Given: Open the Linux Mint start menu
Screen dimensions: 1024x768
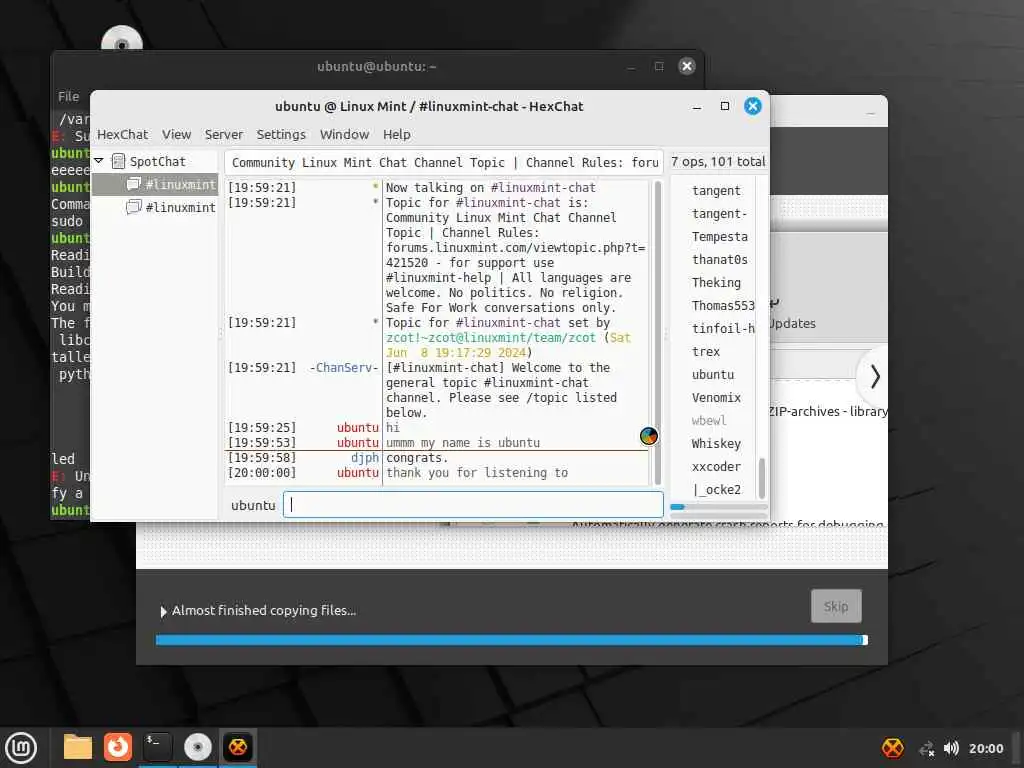Looking at the screenshot, I should pyautogui.click(x=22, y=748).
